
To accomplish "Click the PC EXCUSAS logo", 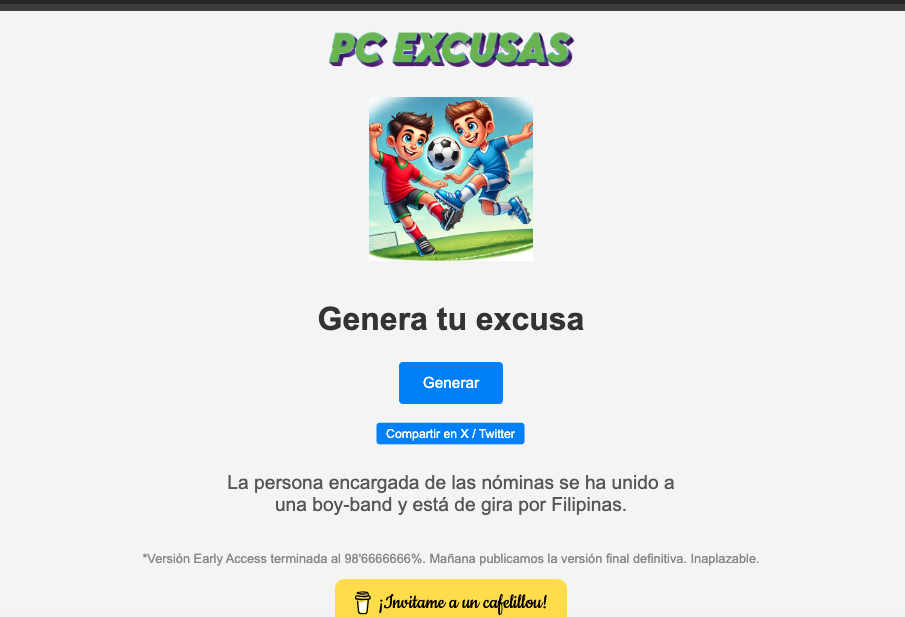I will click(451, 48).
